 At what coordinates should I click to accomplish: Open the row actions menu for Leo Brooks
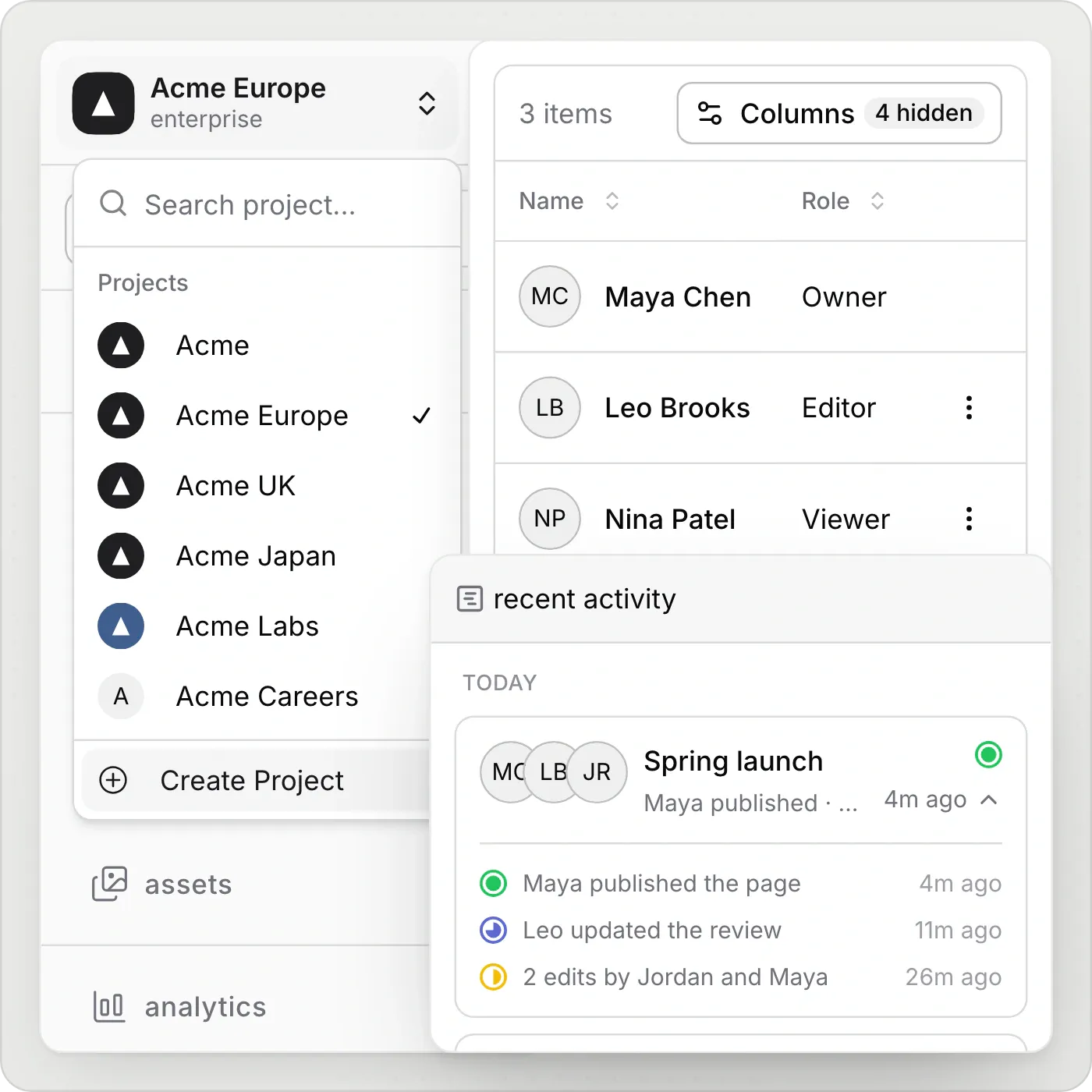pos(969,407)
